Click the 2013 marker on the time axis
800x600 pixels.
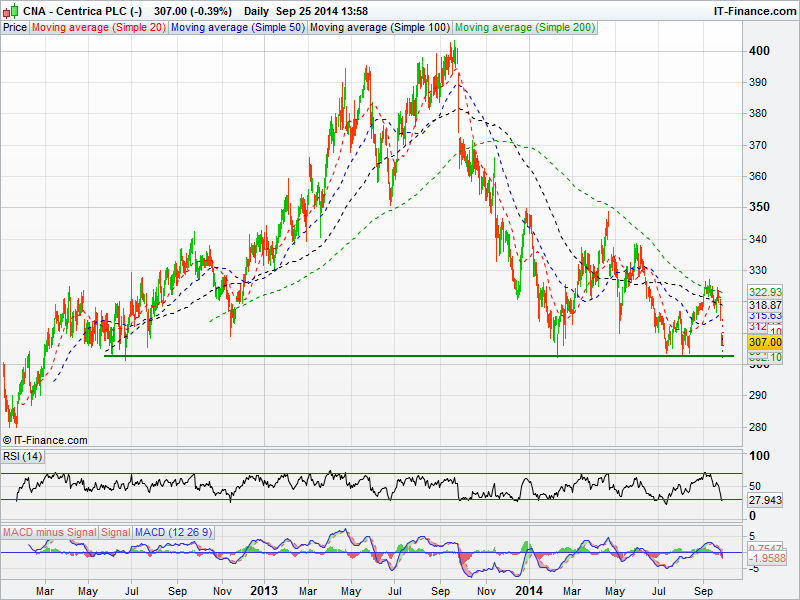(x=265, y=591)
